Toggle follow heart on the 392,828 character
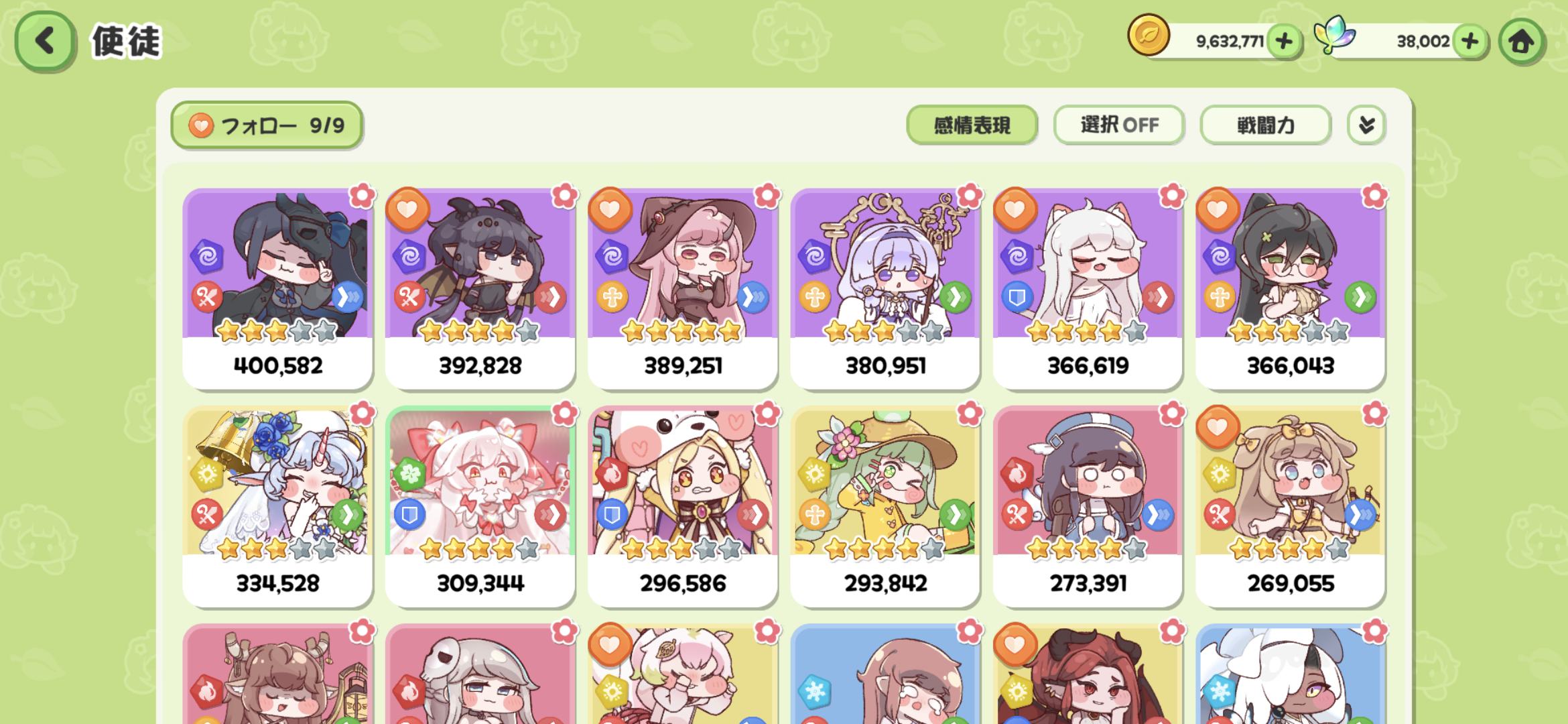 click(x=407, y=210)
